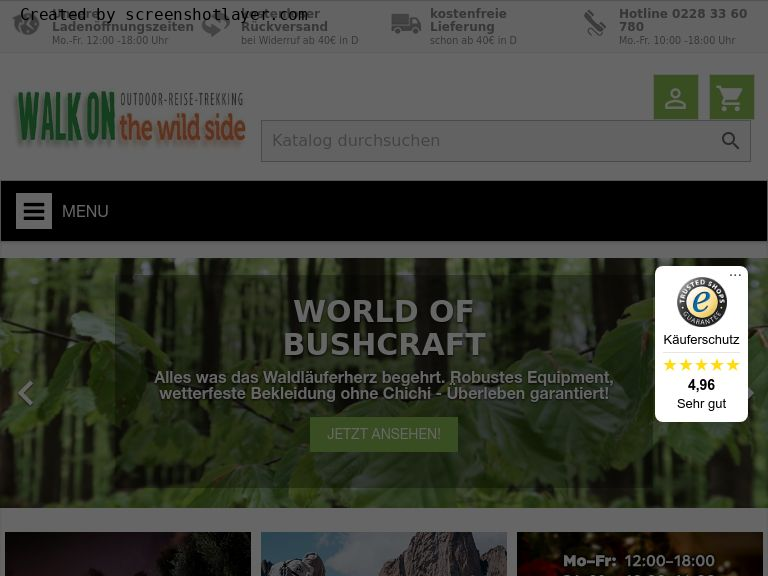The image size is (768, 576).
Task: Open the hamburger MENU icon
Action: (34, 211)
